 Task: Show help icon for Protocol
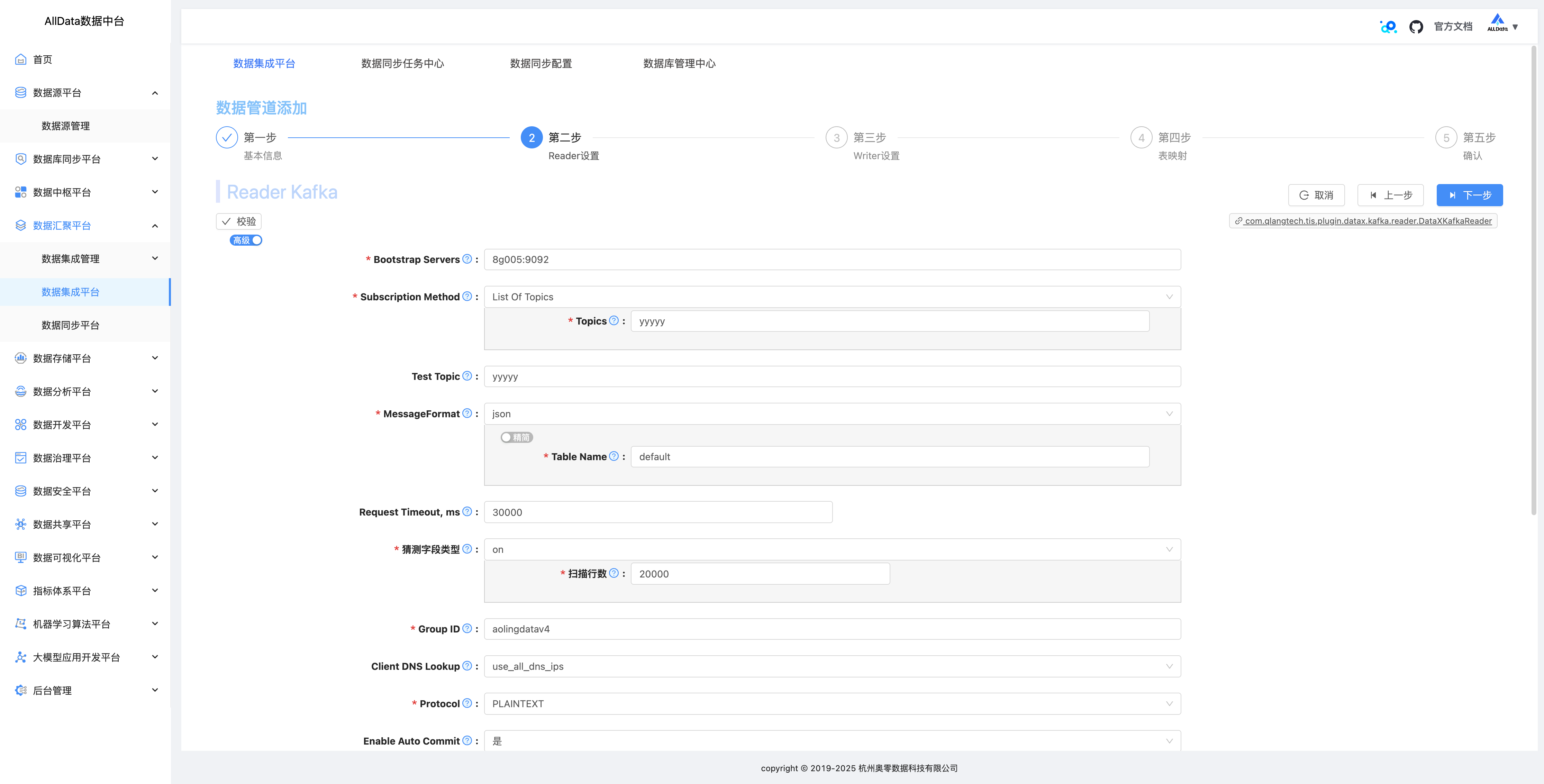click(467, 703)
